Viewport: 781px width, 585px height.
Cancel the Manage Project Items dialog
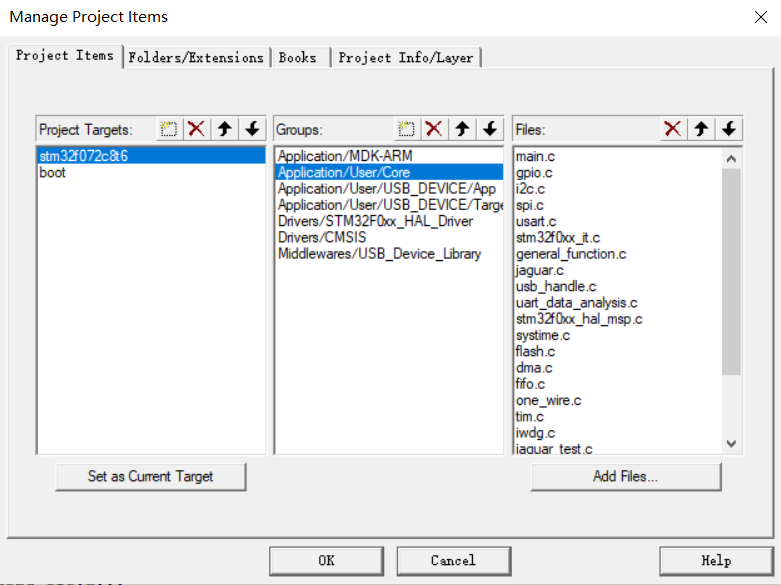[454, 561]
